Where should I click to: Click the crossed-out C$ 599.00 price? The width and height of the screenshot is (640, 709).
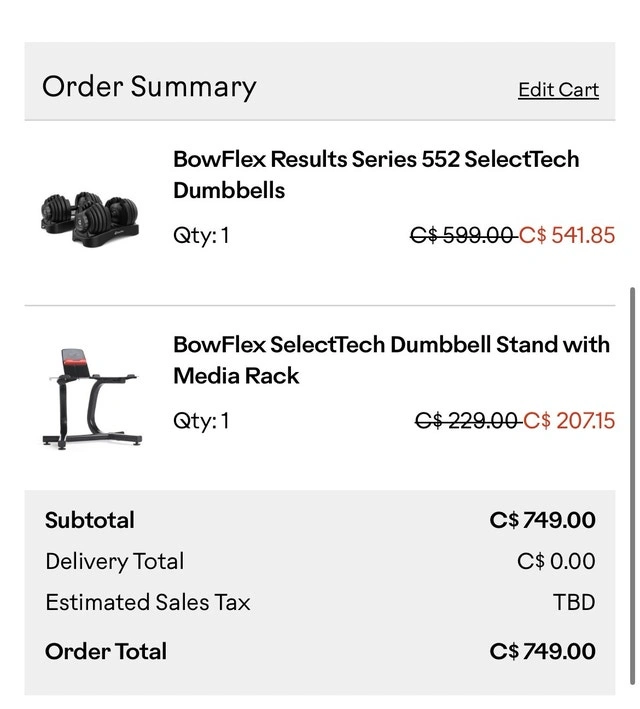(461, 236)
